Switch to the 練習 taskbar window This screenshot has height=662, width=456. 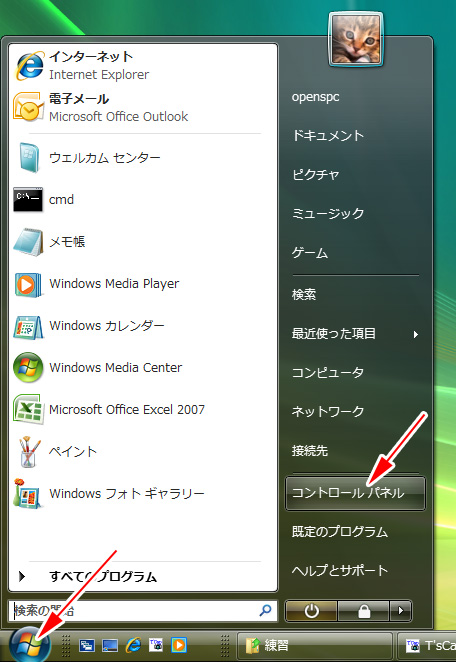click(x=315, y=646)
